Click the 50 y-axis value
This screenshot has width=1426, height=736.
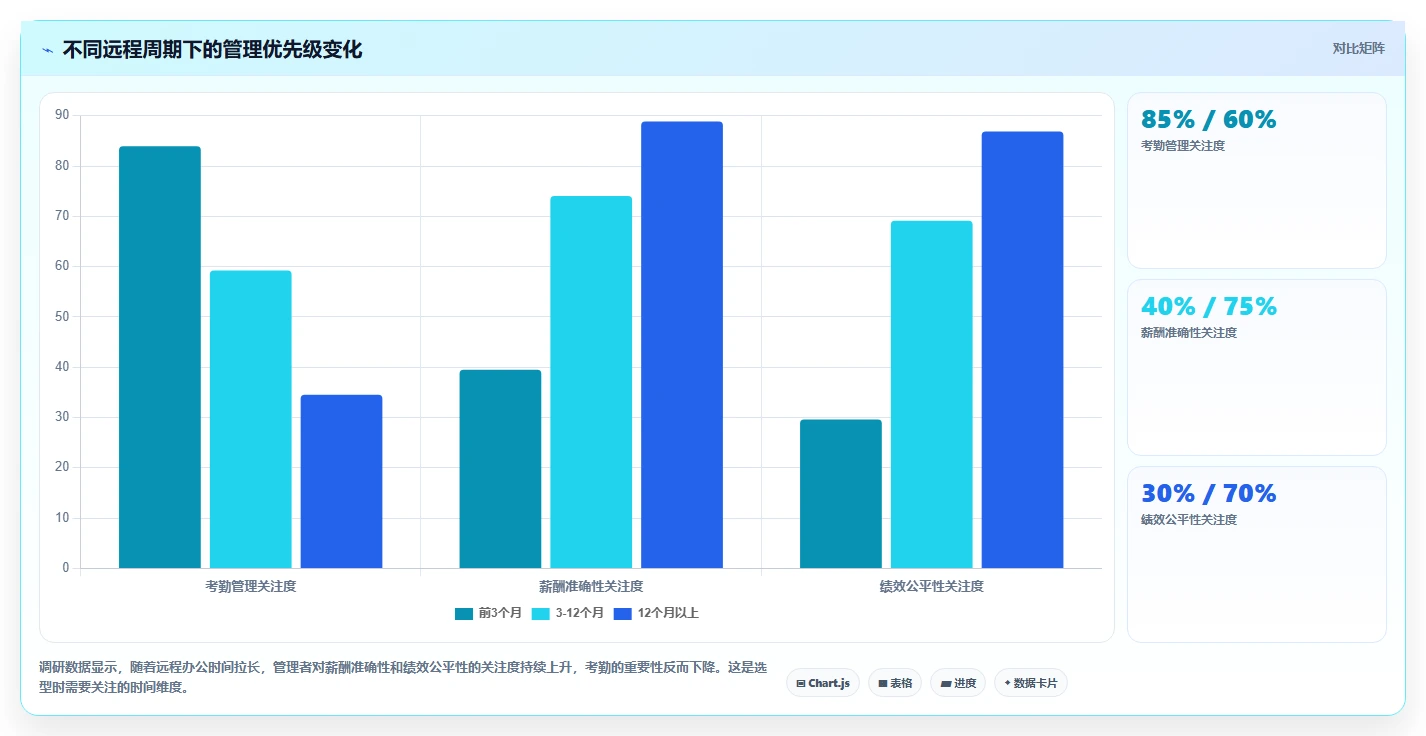(x=62, y=317)
